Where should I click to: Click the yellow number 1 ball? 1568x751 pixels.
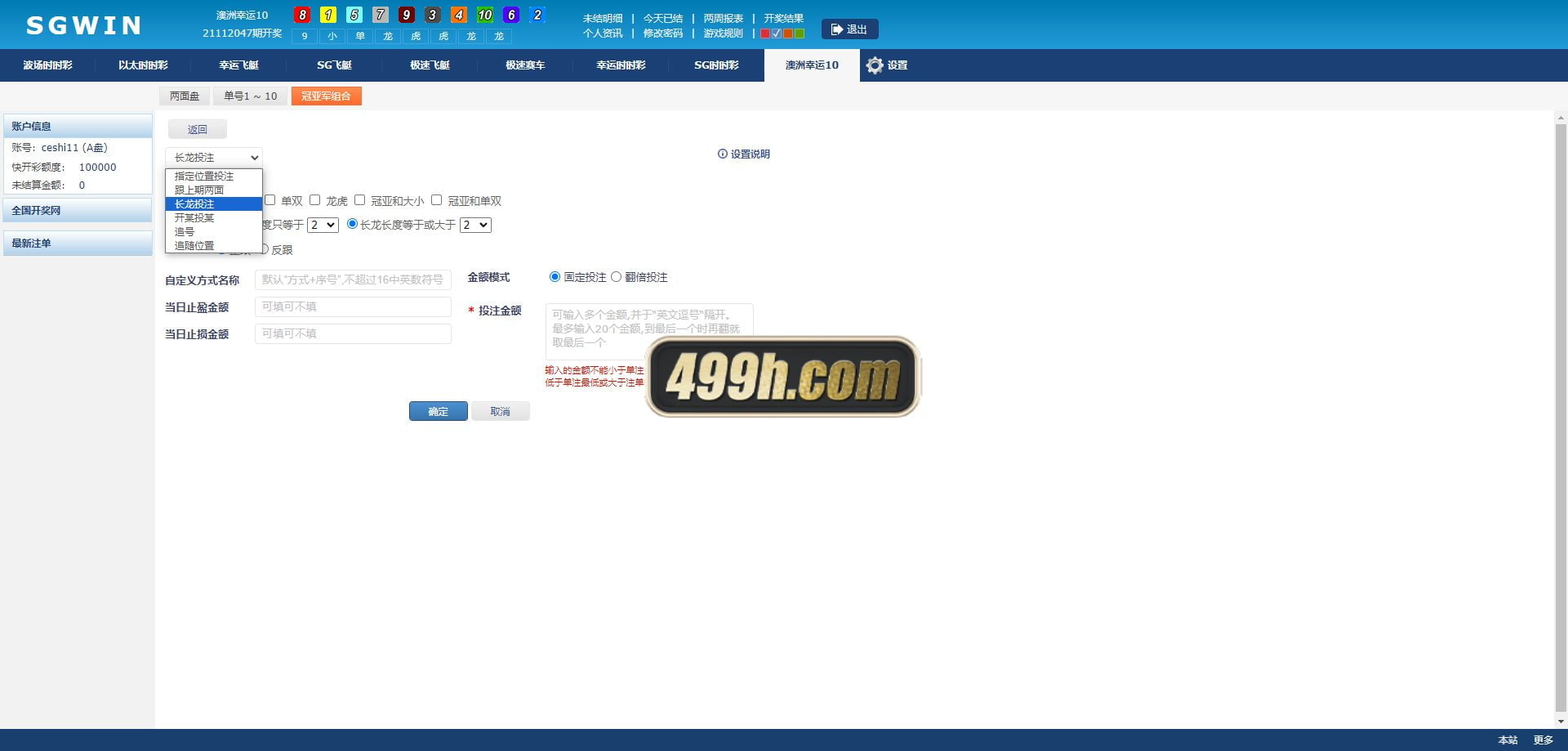click(x=328, y=15)
